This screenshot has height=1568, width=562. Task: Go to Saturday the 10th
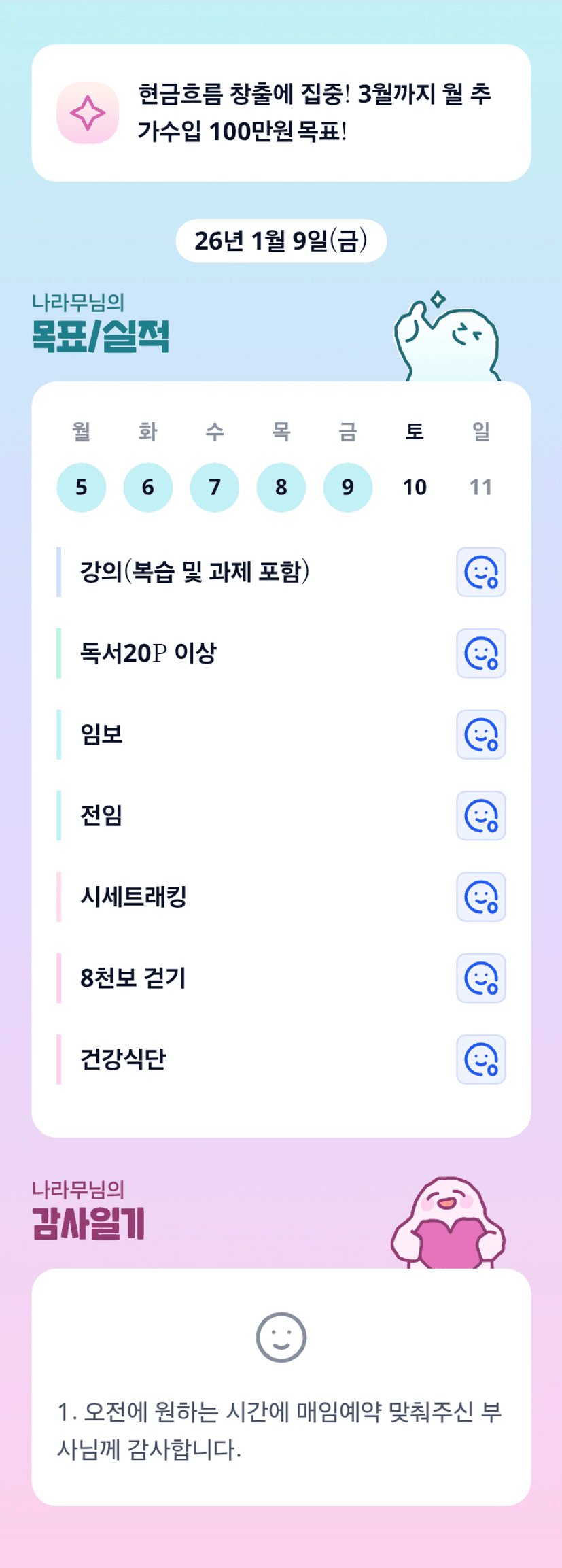point(415,487)
